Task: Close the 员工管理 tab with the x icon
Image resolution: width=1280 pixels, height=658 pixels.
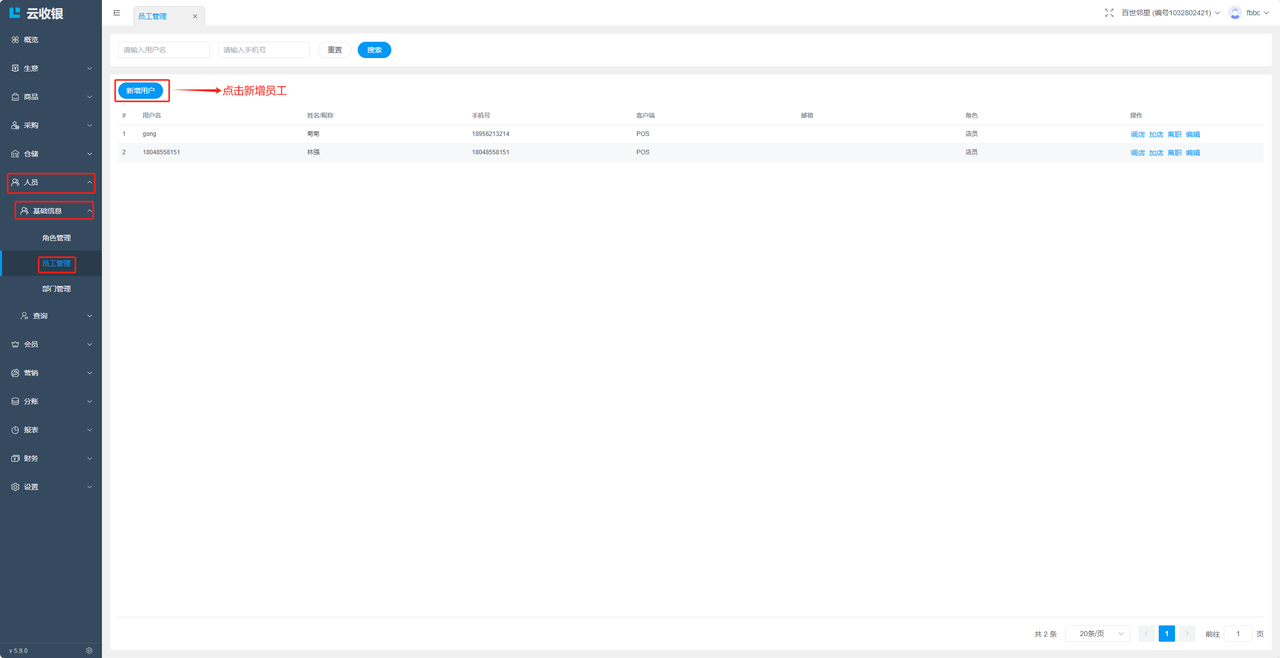Action: coord(195,17)
